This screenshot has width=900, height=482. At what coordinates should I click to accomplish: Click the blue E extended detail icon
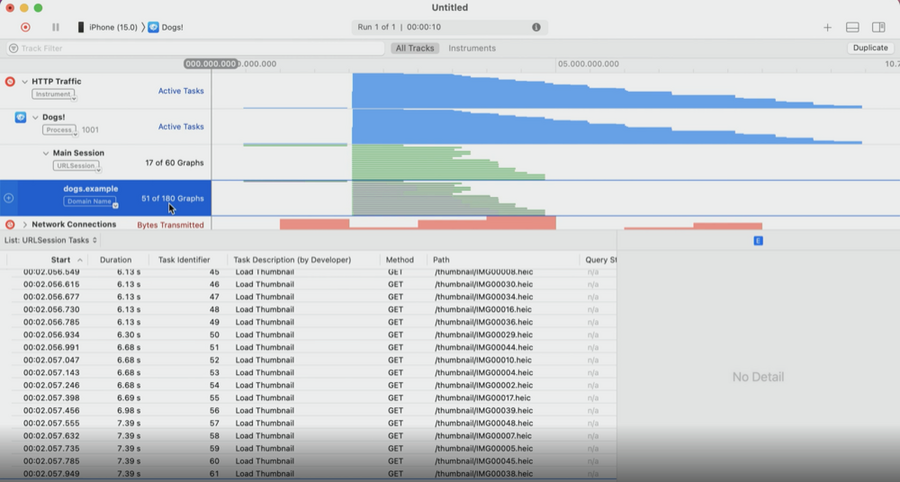coord(758,241)
